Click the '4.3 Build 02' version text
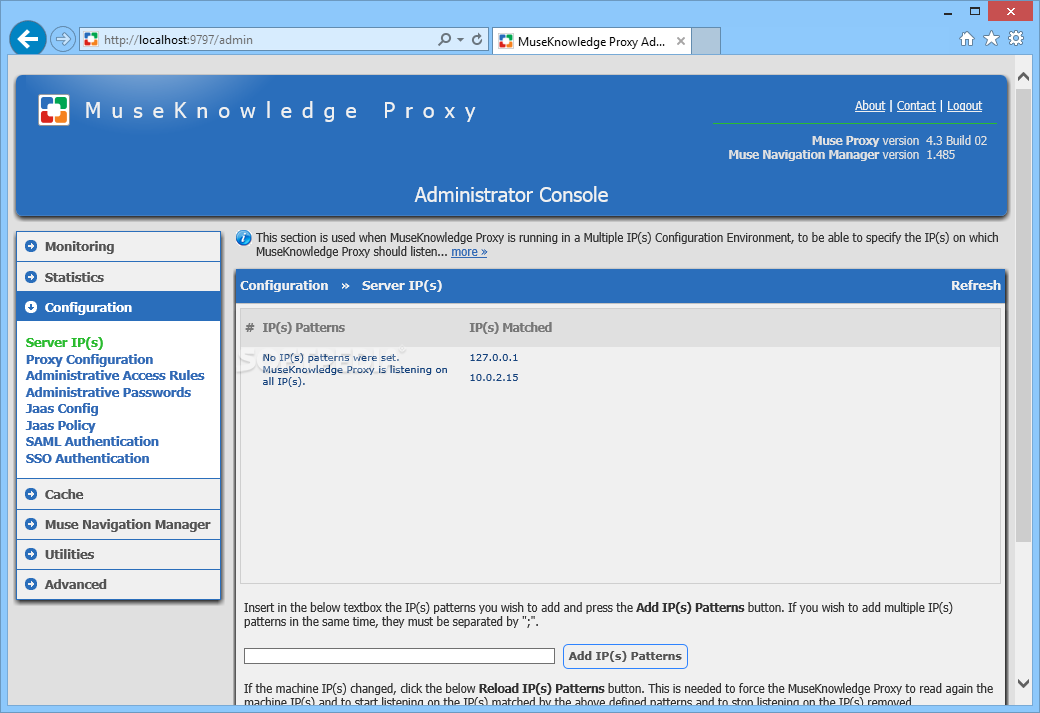Screen dimensions: 1040x713 tap(956, 141)
